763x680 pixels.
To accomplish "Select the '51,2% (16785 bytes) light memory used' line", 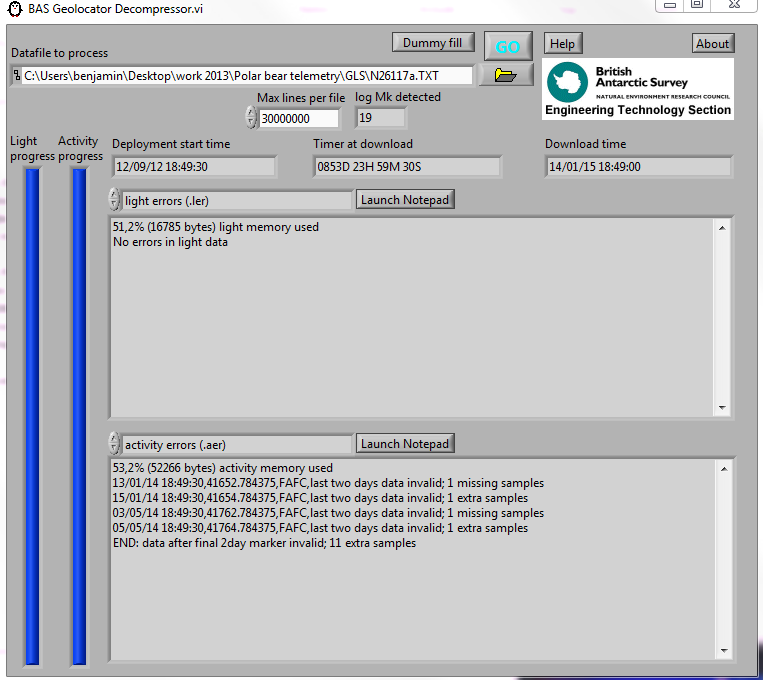I will point(216,227).
